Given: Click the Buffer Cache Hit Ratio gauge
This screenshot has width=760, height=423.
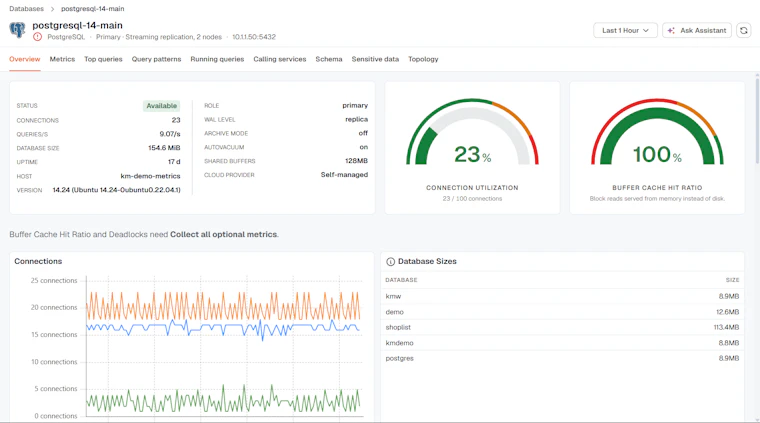Looking at the screenshot, I should coord(657,133).
